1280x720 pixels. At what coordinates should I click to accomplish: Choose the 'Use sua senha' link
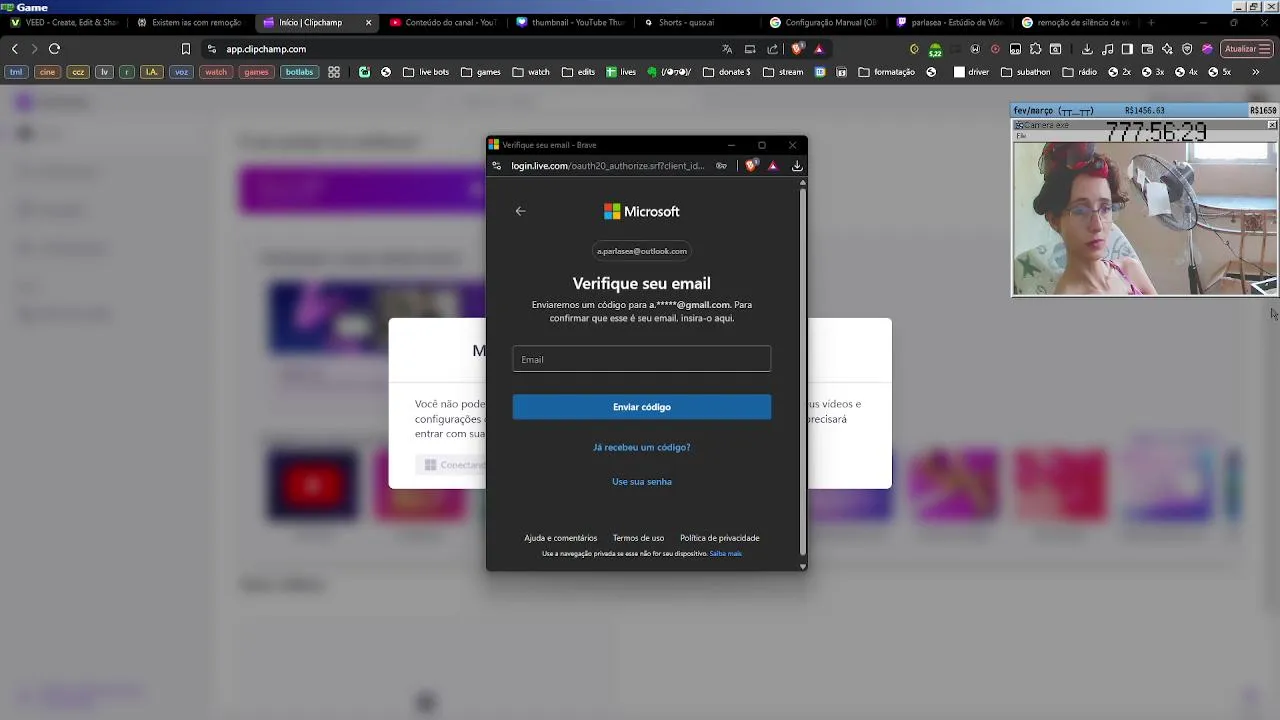[642, 482]
